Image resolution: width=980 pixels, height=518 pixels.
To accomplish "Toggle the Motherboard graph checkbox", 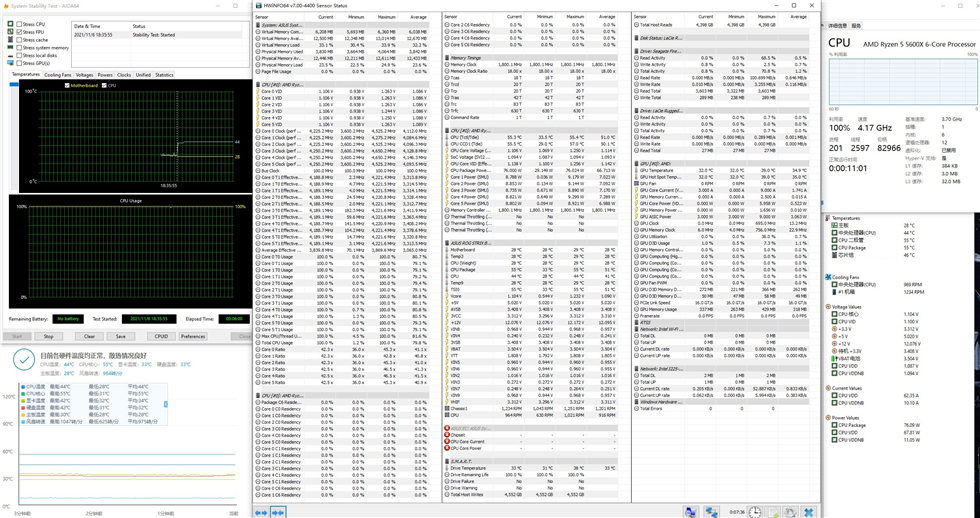I will (x=67, y=86).
